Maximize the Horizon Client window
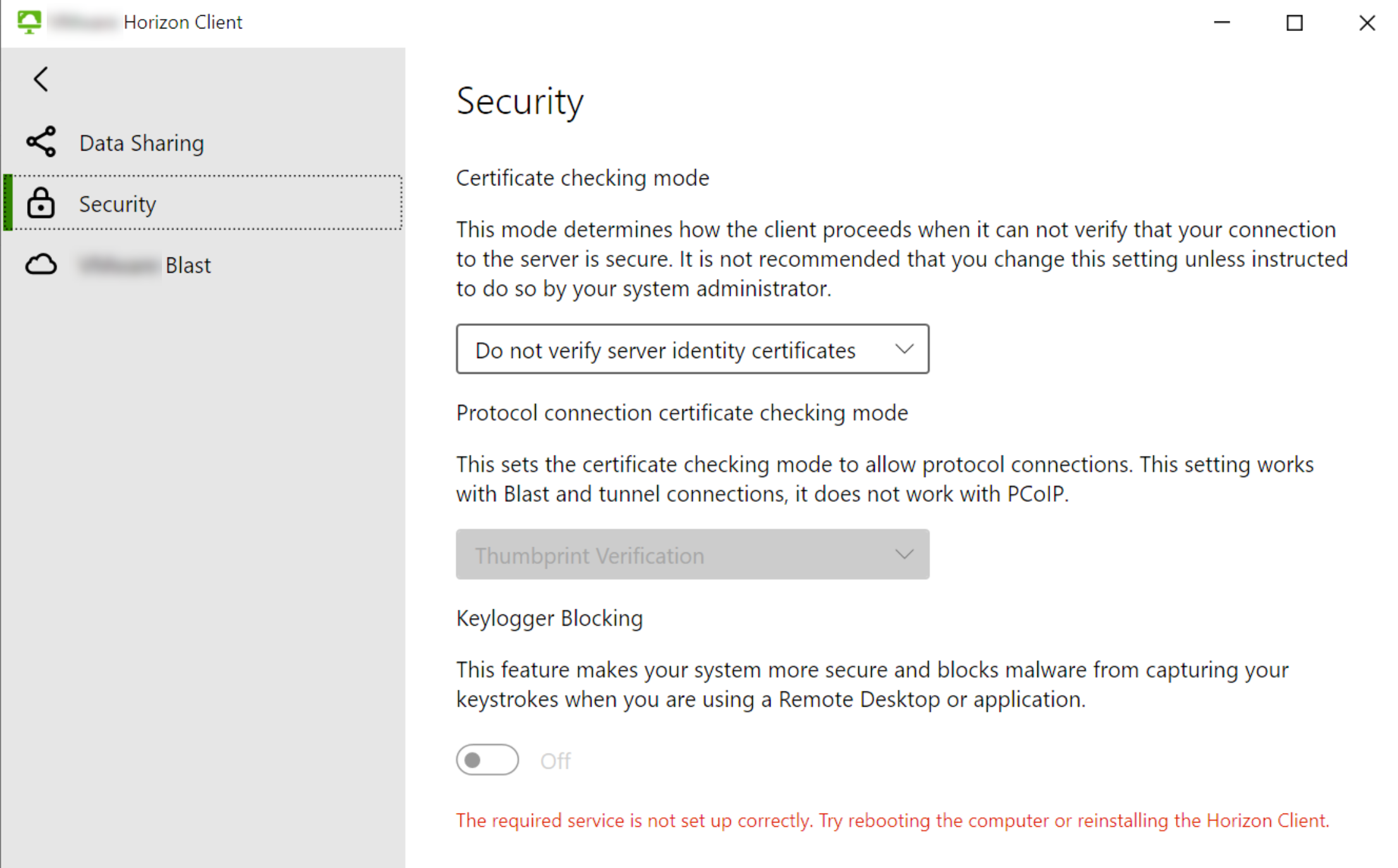The width and height of the screenshot is (1398, 868). [x=1295, y=23]
